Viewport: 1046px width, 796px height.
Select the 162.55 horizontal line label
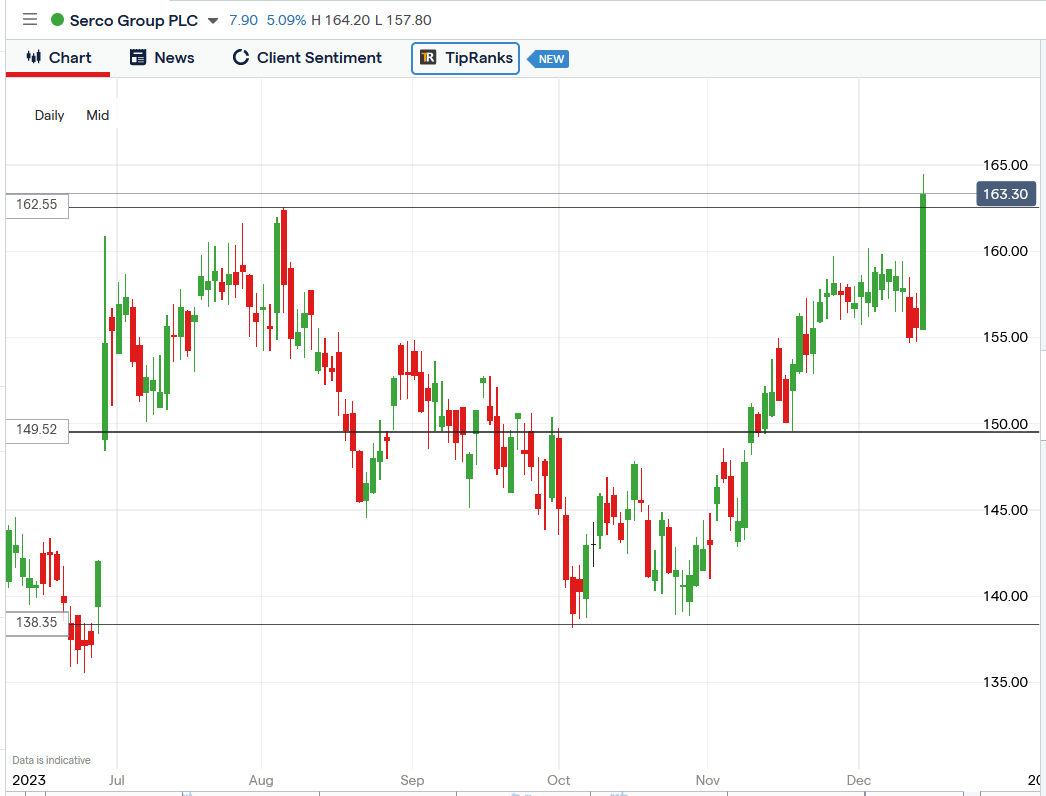(37, 205)
